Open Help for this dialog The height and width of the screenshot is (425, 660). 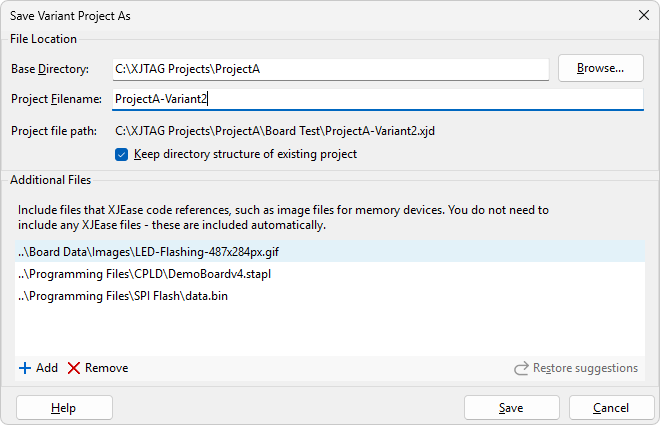pos(64,408)
